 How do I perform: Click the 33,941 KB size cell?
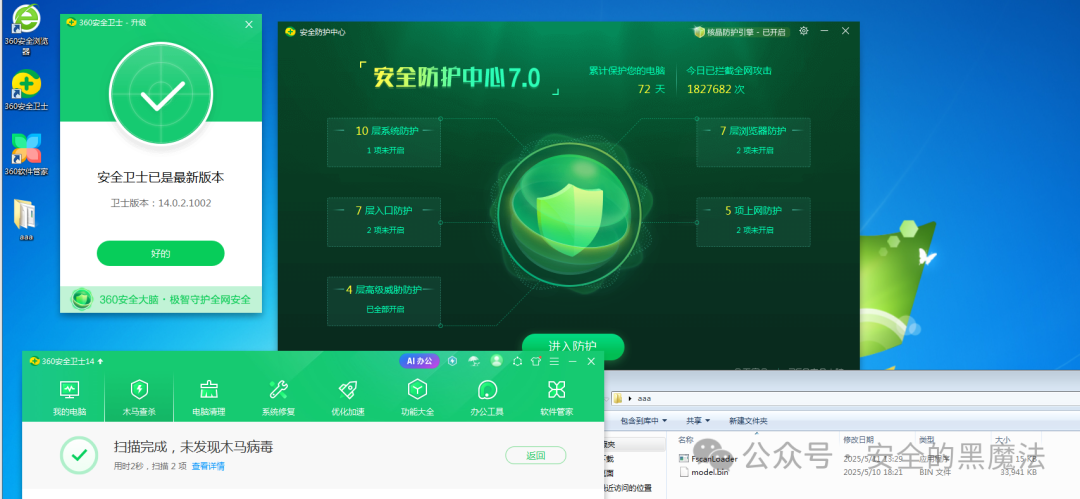[x=1018, y=472]
